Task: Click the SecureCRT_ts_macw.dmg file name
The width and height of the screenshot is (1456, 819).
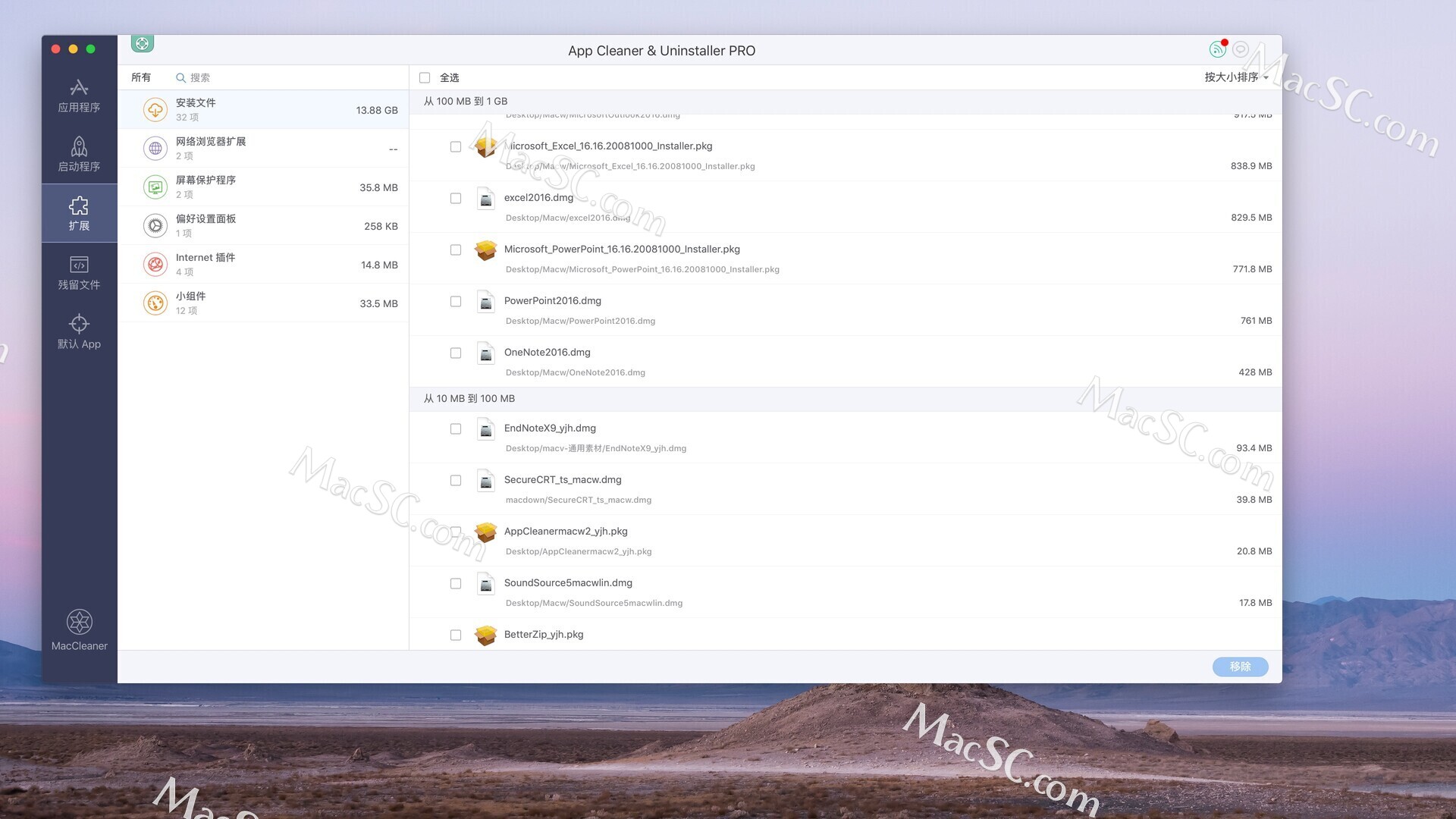Action: click(563, 480)
